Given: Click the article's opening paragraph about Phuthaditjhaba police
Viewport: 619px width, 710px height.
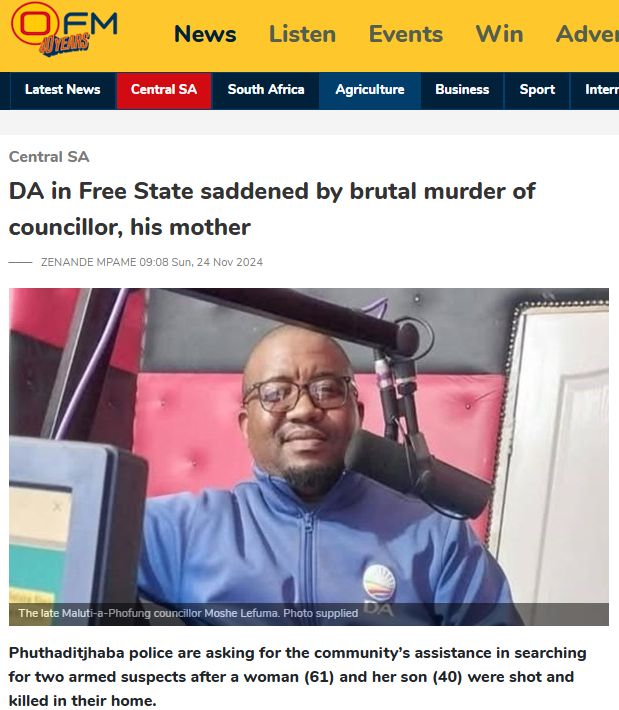Looking at the screenshot, I should (298, 676).
